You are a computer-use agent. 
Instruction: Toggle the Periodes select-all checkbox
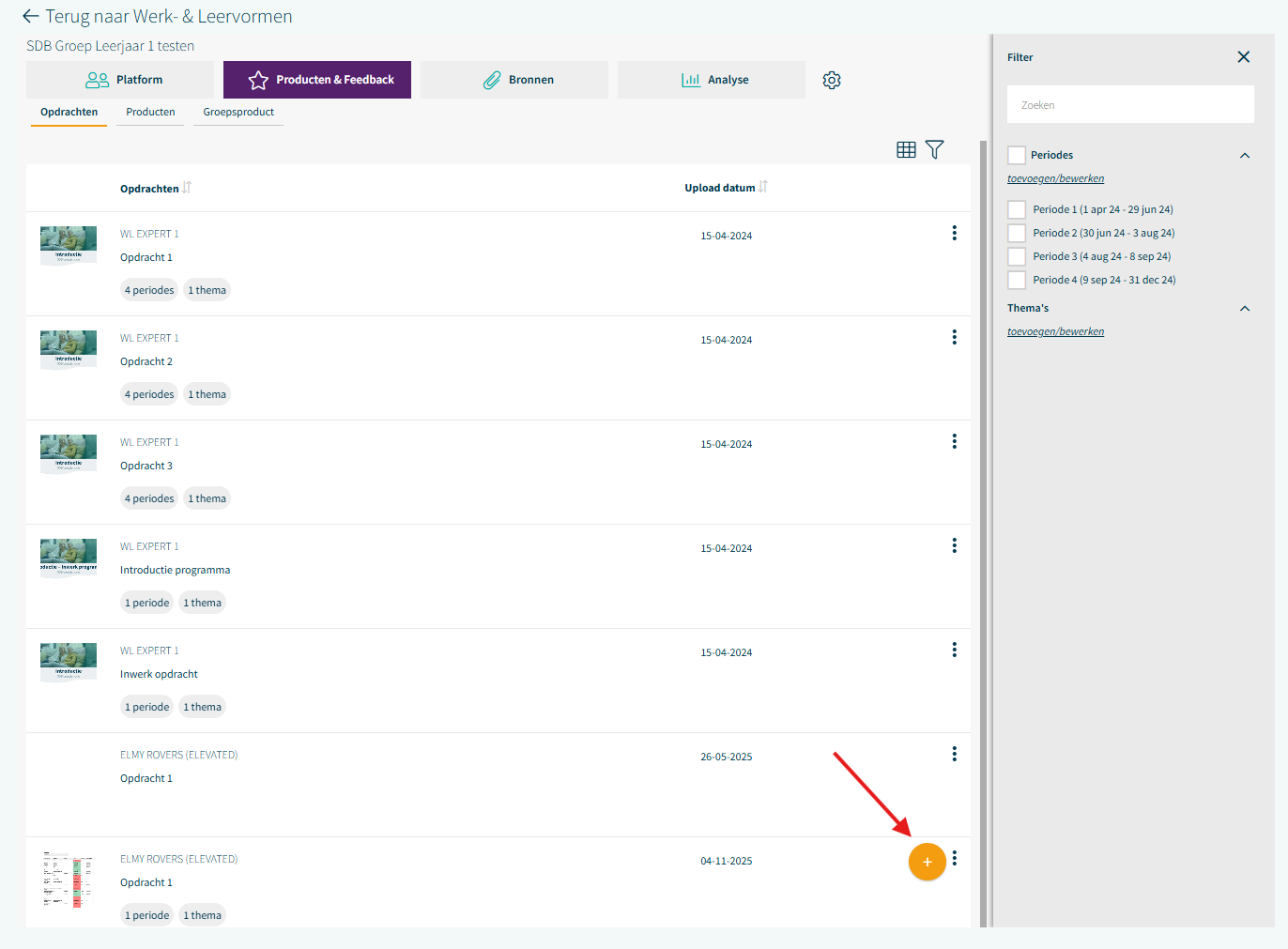pos(1017,155)
